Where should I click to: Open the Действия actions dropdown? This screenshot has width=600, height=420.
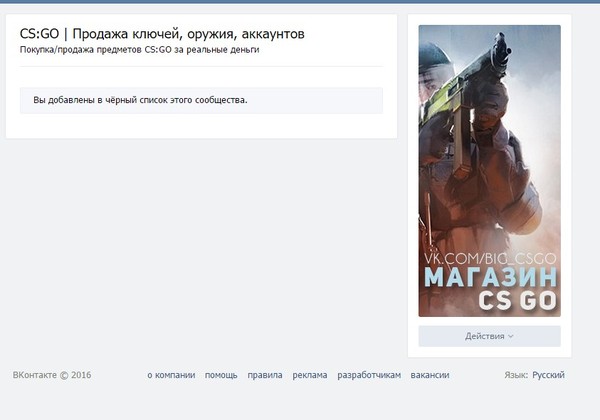[489, 336]
